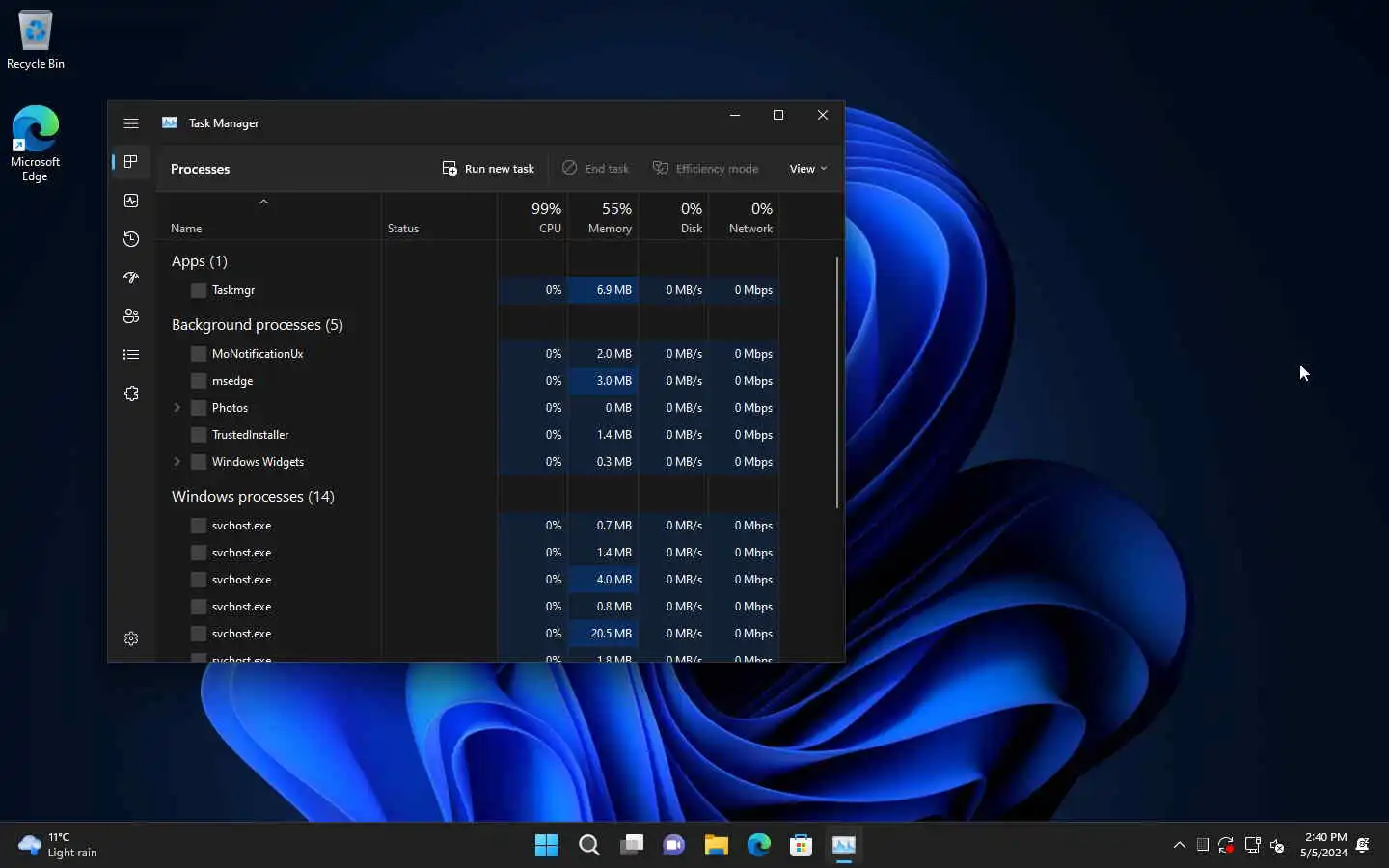Screen dimensions: 1389x868
Task: Click the muted volume tray icon
Action: tap(1277, 845)
